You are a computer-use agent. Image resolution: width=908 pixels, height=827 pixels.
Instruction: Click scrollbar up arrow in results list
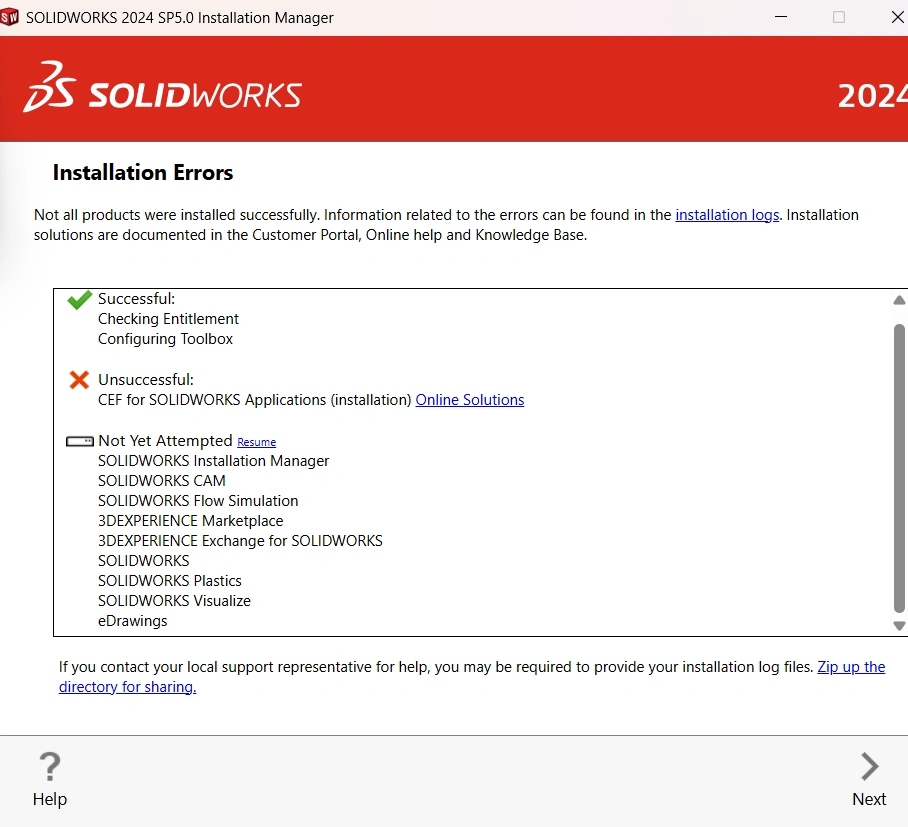pyautogui.click(x=899, y=300)
